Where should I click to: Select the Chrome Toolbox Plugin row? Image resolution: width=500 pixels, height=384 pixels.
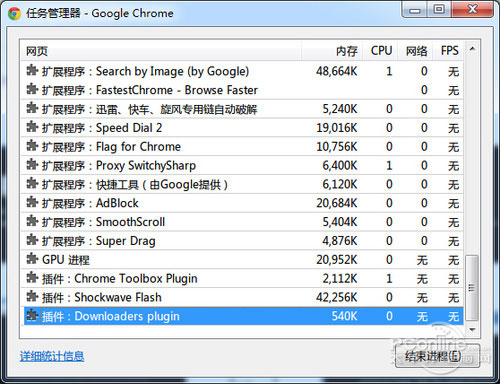coord(242,278)
